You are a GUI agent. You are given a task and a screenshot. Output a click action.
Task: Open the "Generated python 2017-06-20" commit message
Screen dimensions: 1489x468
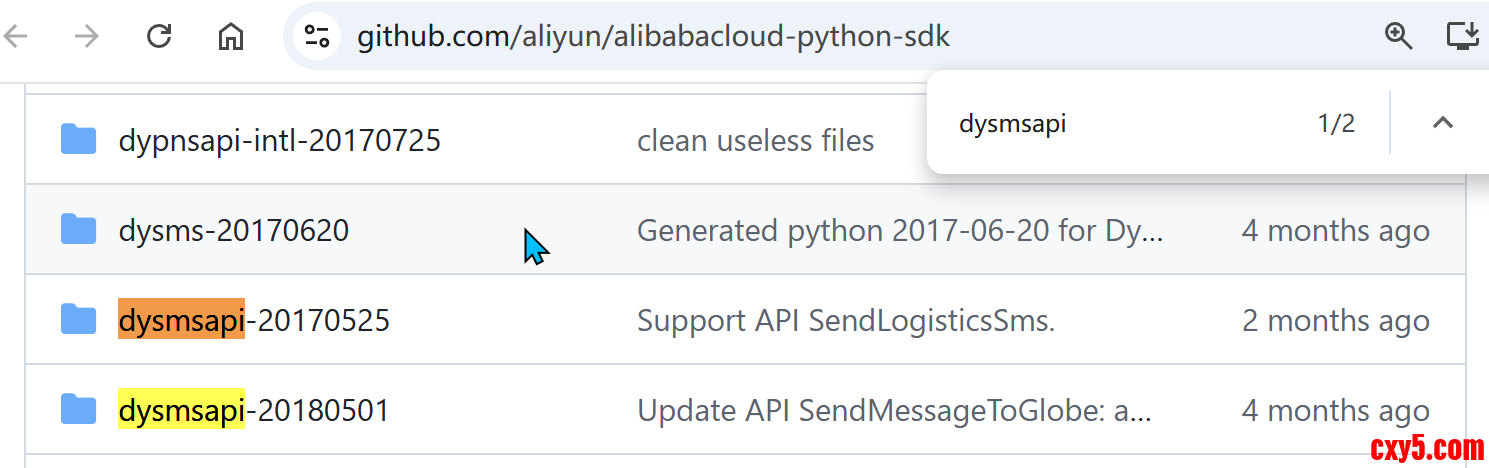[x=899, y=231]
